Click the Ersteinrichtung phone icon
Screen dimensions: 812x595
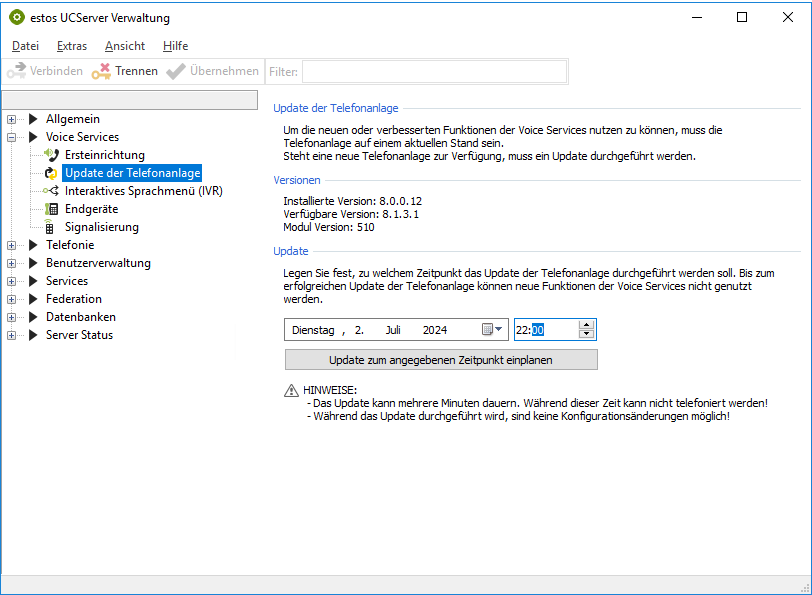click(x=52, y=155)
